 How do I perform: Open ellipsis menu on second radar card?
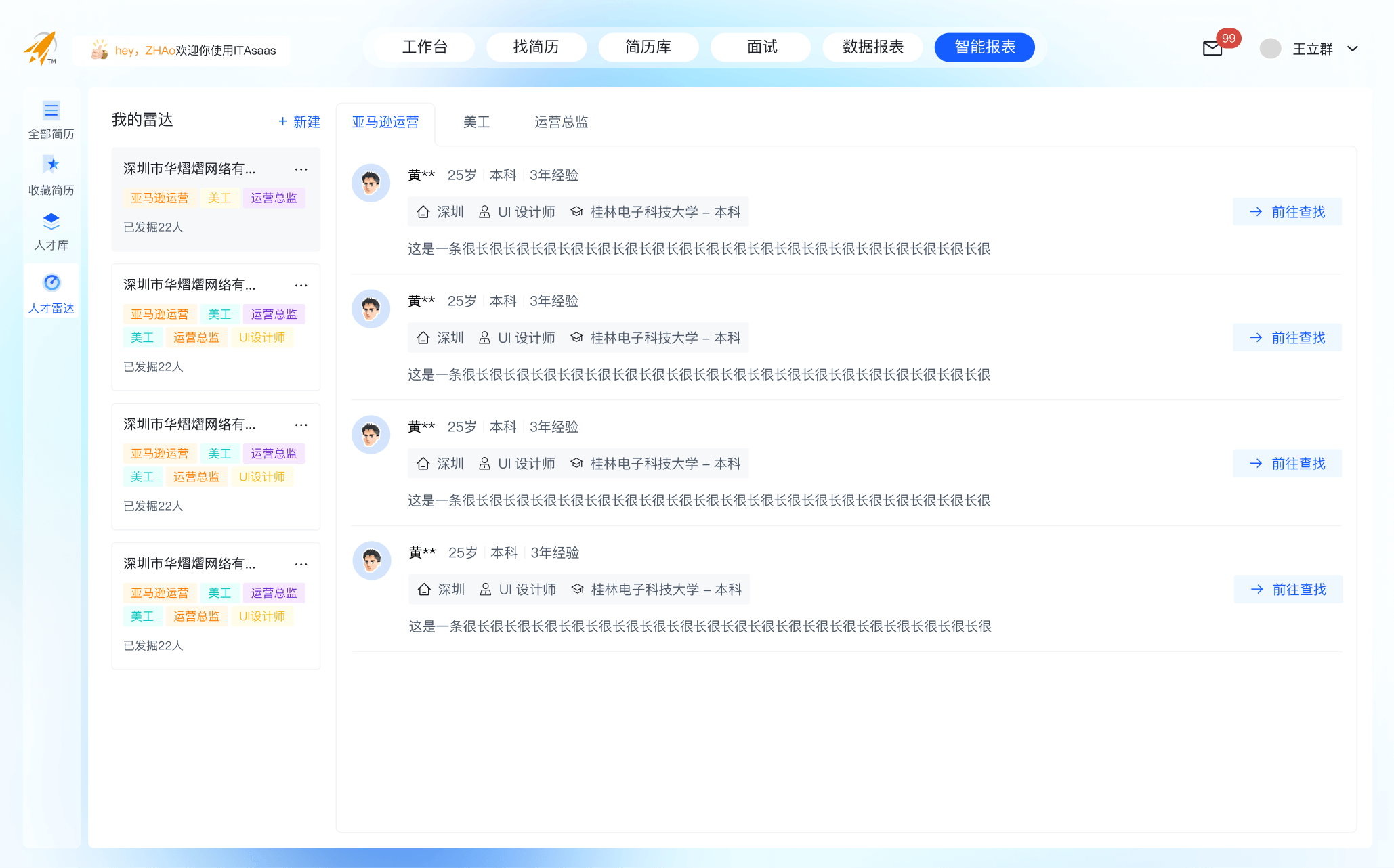point(301,286)
